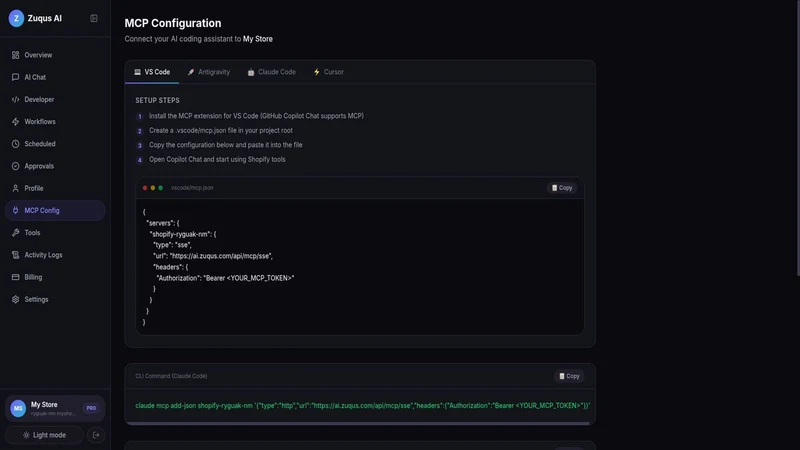
Task: Switch to the Antigravity tab
Action: click(209, 72)
